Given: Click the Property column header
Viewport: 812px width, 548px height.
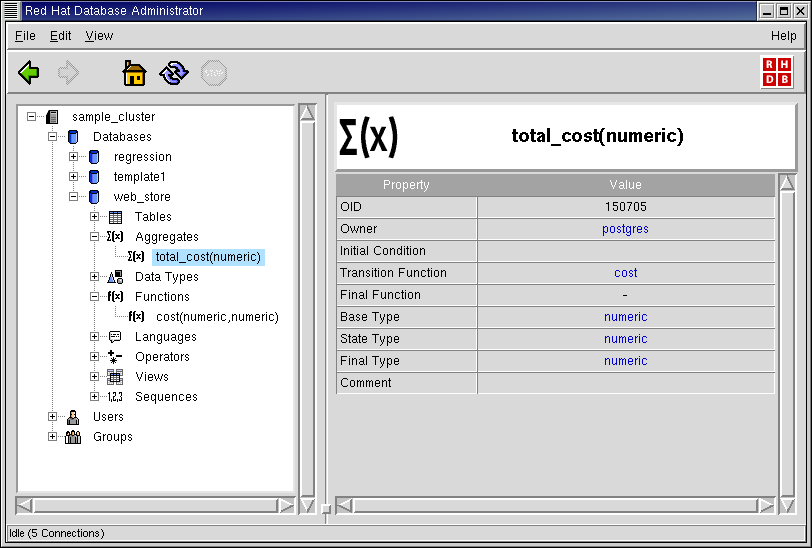Looking at the screenshot, I should click(x=407, y=185).
